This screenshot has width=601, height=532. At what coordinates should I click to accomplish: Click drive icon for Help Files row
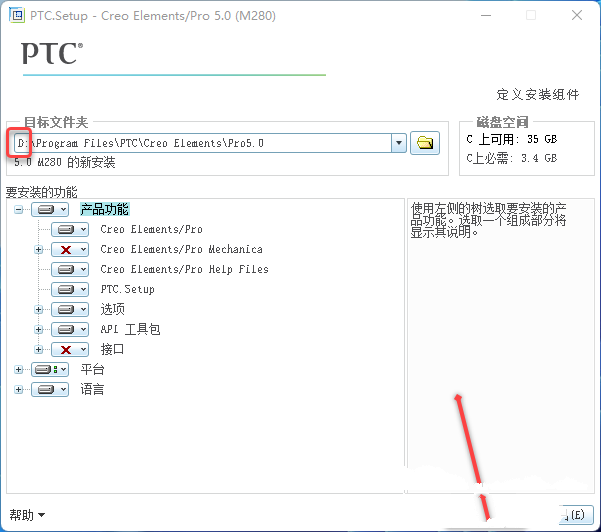[66, 269]
